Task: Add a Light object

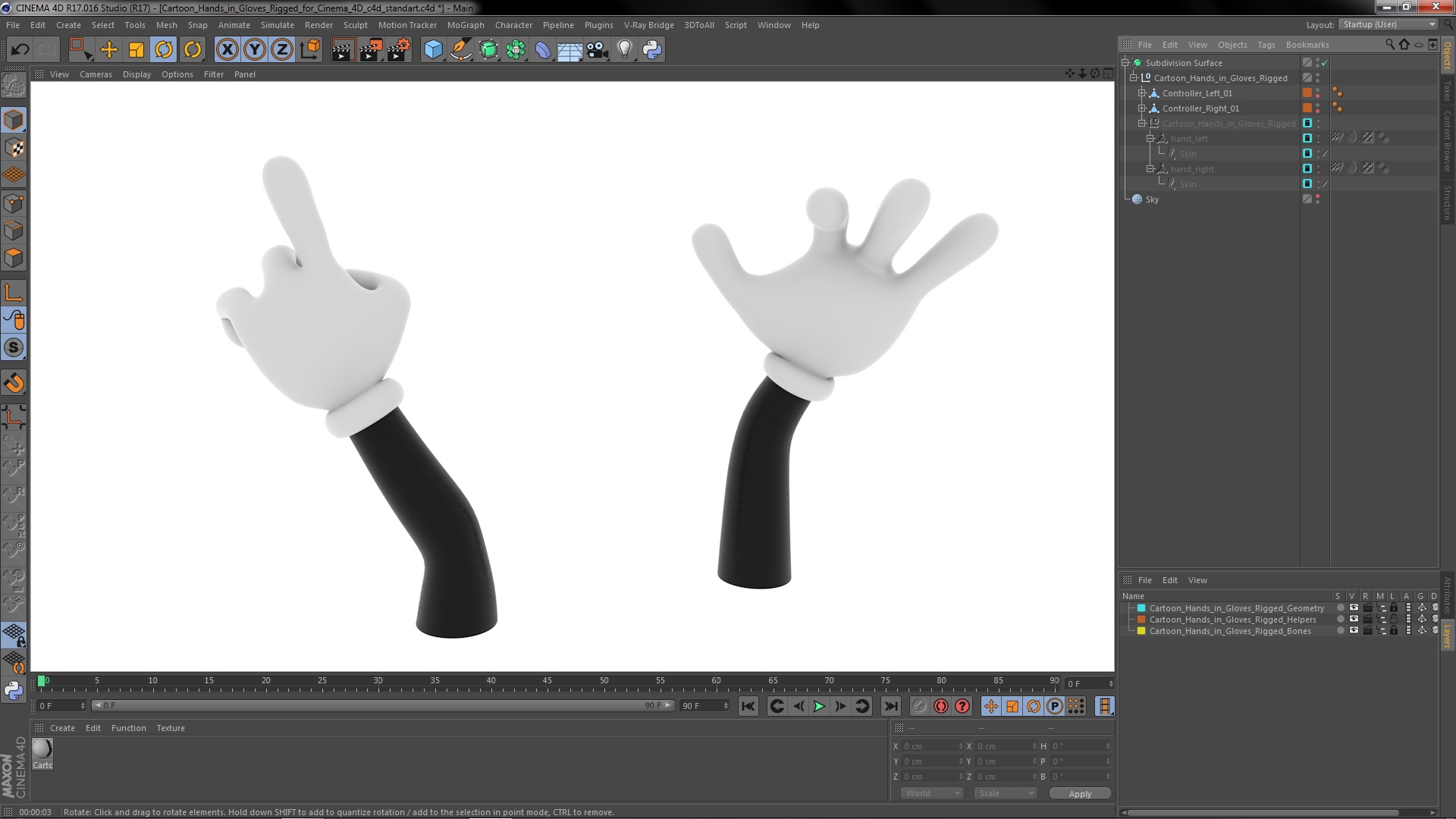Action: (625, 50)
